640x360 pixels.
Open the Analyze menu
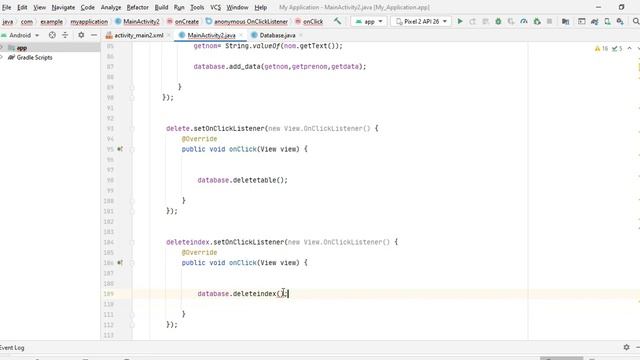[x=111, y=7]
